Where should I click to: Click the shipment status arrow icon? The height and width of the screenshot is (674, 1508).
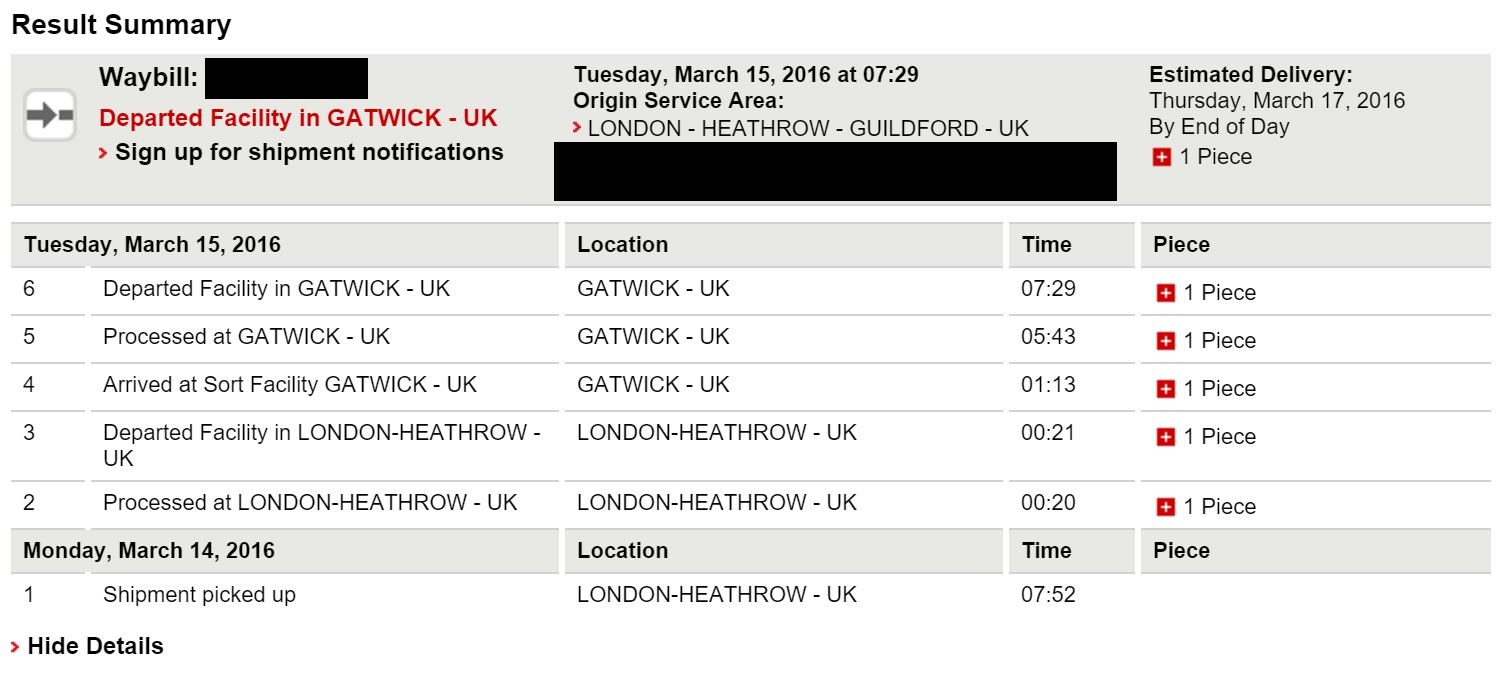(x=50, y=116)
